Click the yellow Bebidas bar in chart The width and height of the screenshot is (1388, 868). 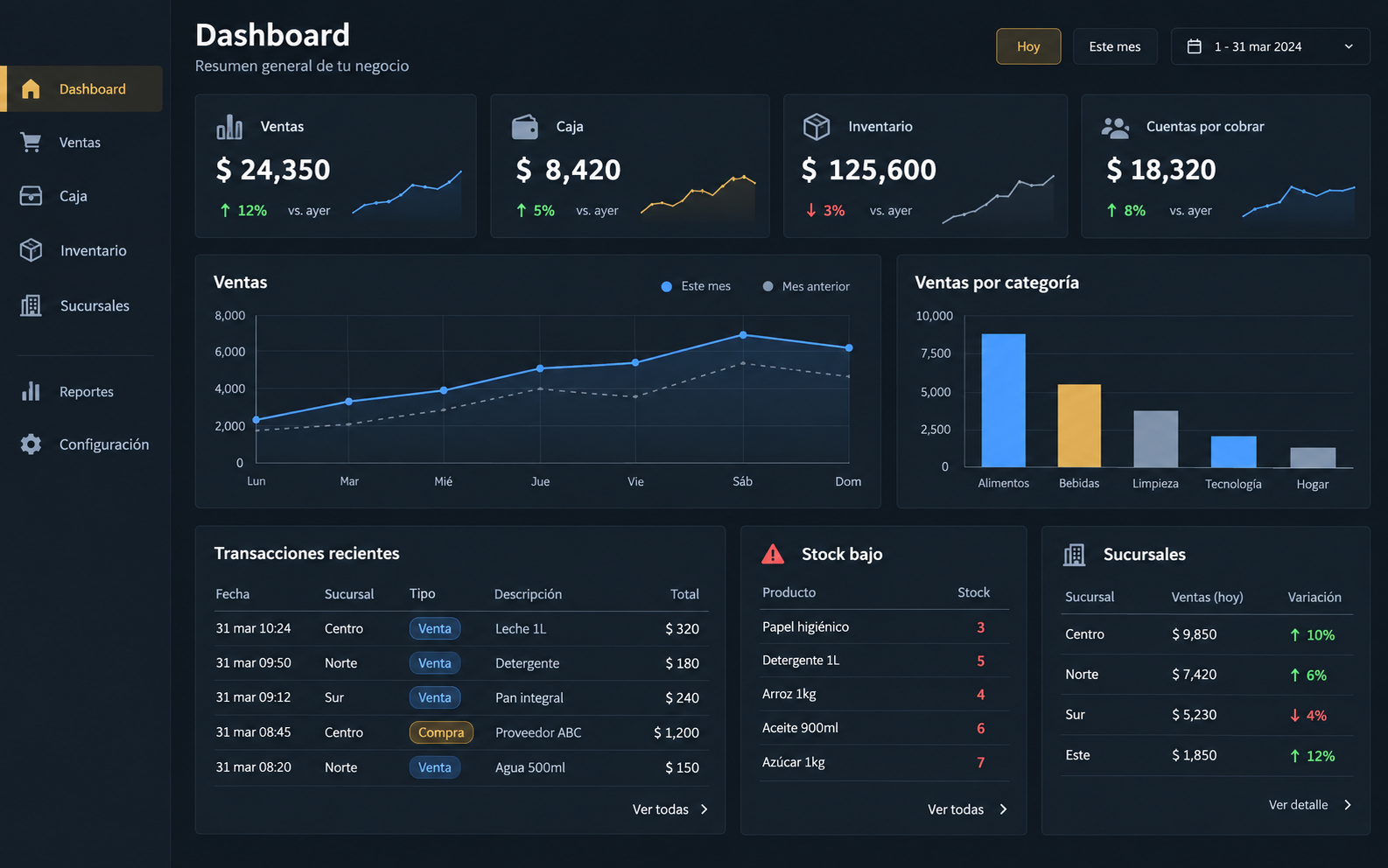pyautogui.click(x=1079, y=426)
